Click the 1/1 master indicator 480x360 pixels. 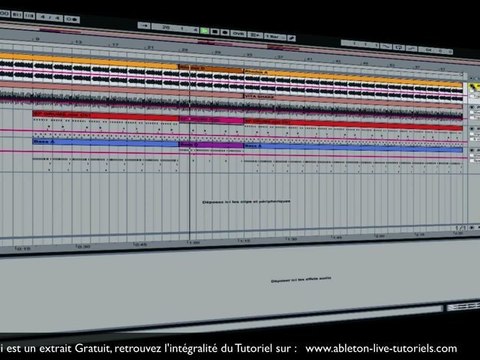[x=460, y=228]
